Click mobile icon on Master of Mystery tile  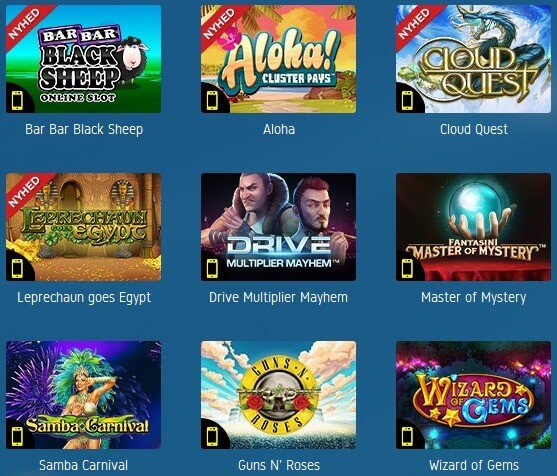coord(407,269)
